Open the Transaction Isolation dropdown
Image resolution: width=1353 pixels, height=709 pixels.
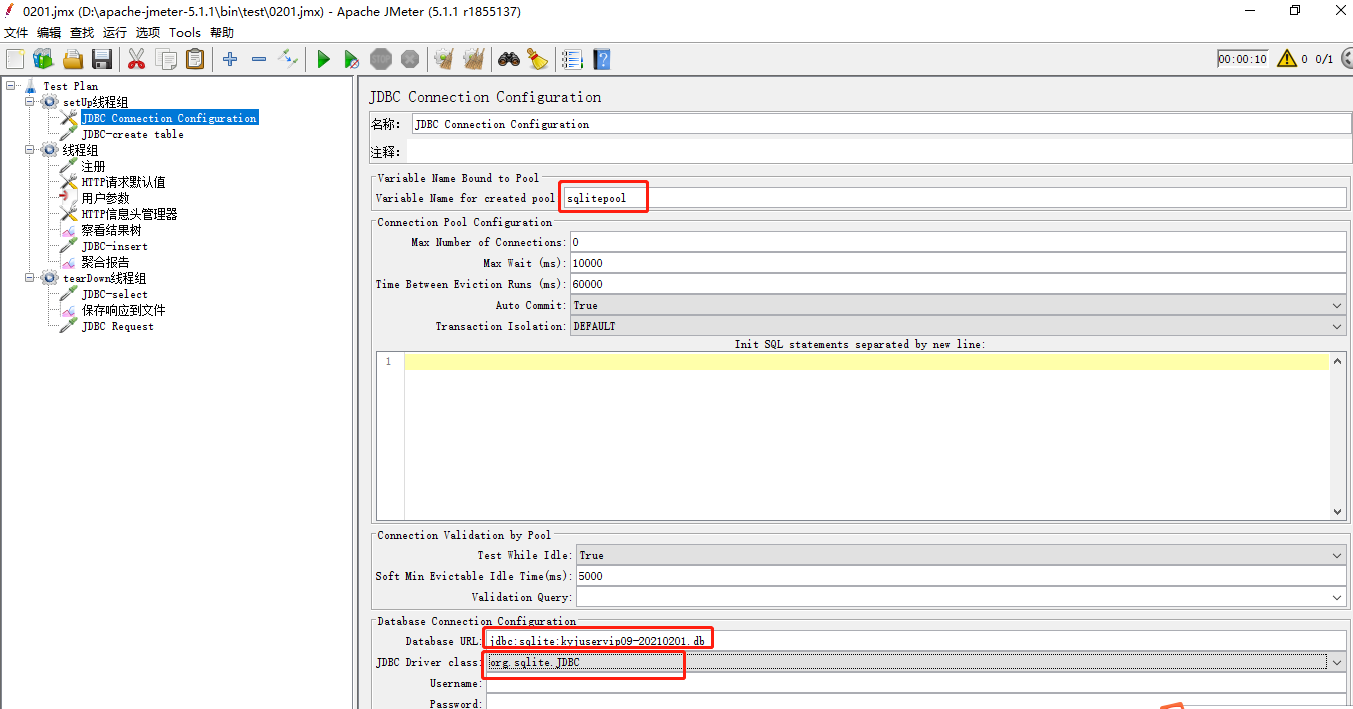tap(1337, 325)
